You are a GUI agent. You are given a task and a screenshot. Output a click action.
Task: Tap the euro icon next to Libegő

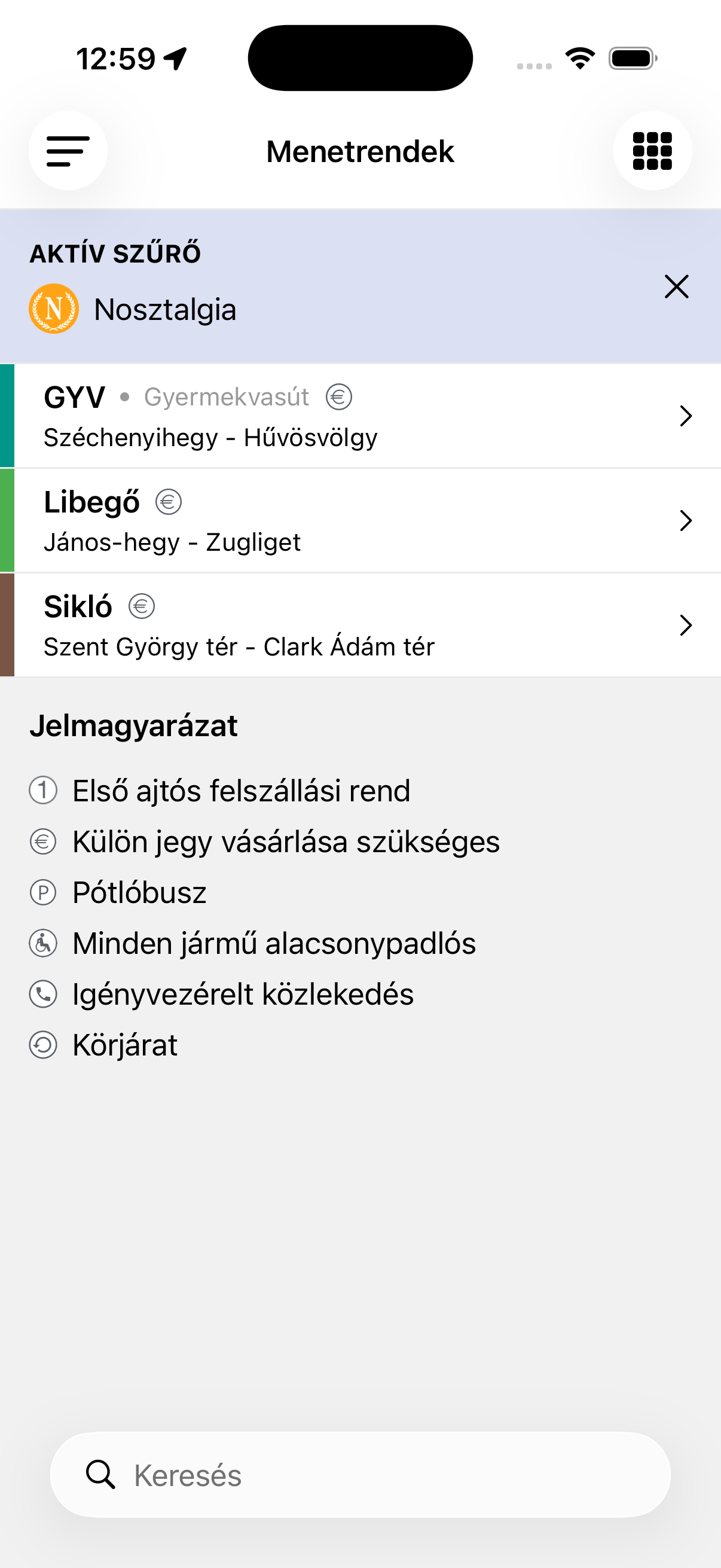169,502
